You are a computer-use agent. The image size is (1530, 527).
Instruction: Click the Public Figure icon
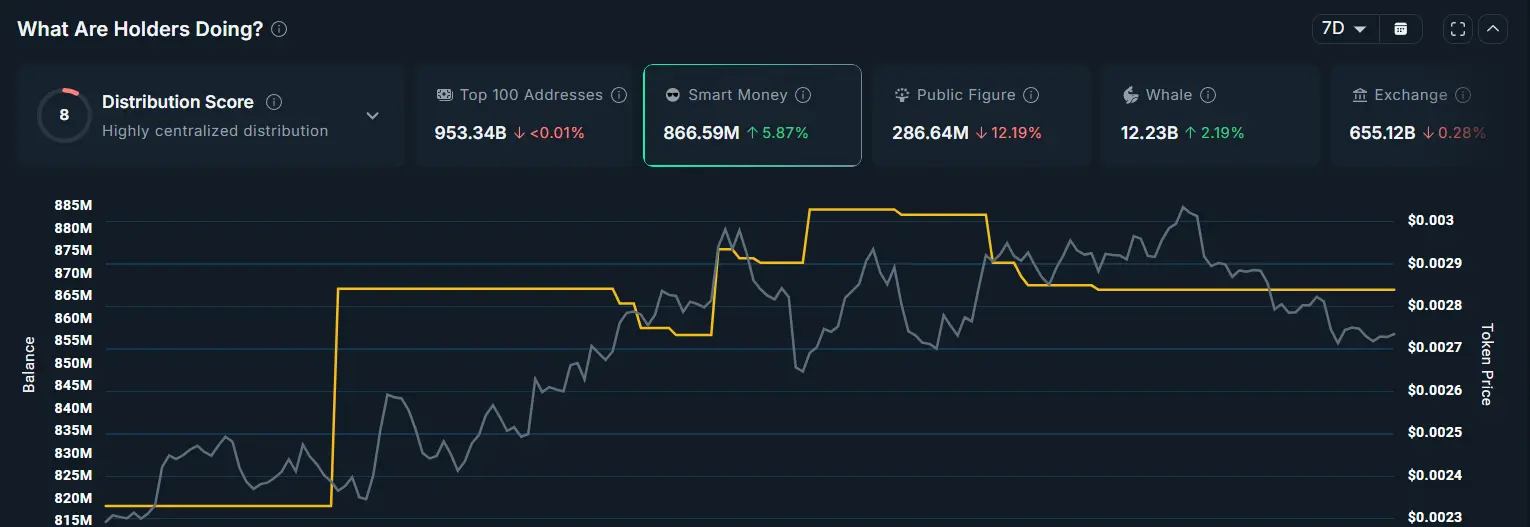[901, 95]
